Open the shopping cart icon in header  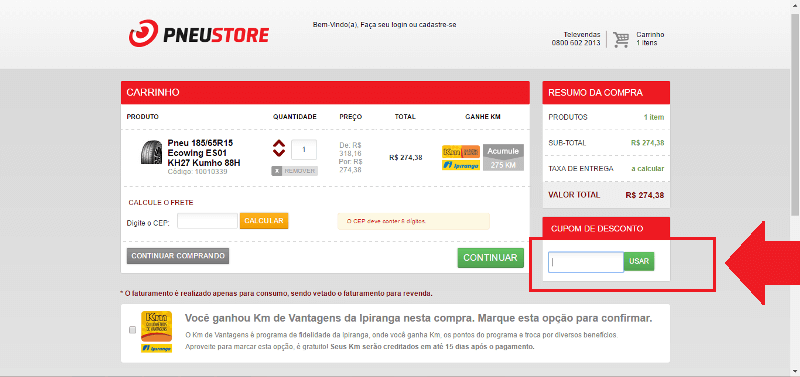[621, 39]
